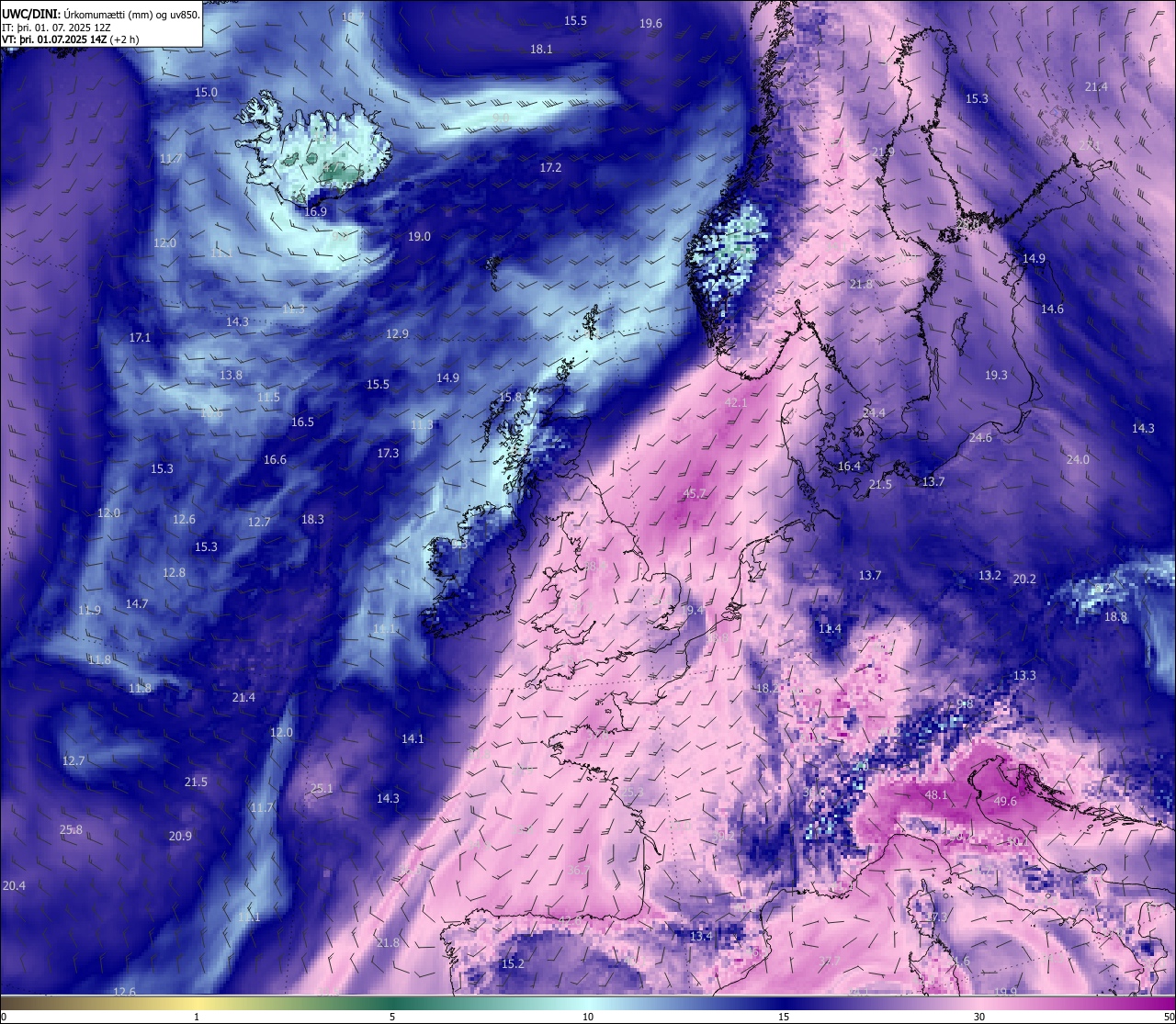
Task: Select the 19.4 value over eastern England
Action: click(x=692, y=611)
